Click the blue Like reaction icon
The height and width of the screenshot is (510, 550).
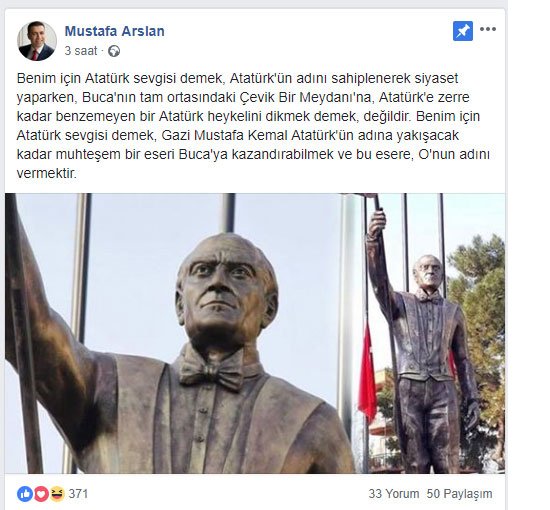point(25,494)
